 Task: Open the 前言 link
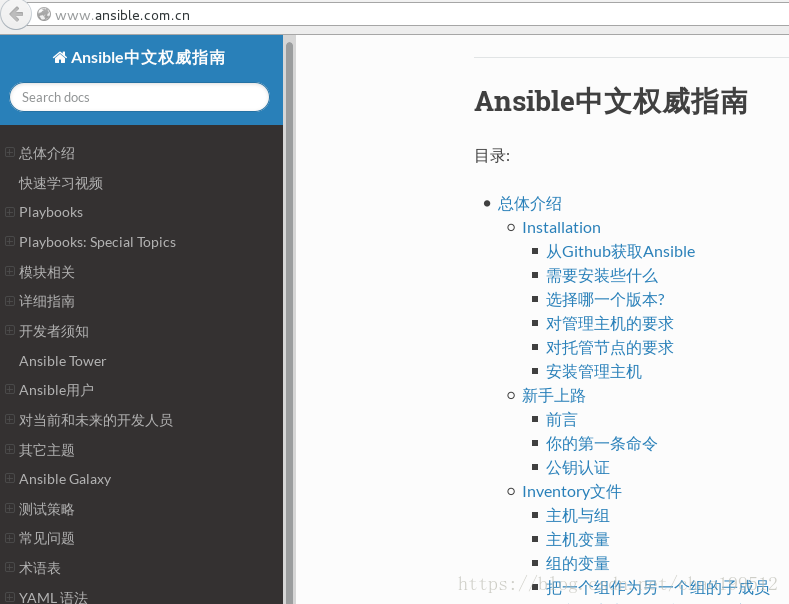tap(562, 420)
